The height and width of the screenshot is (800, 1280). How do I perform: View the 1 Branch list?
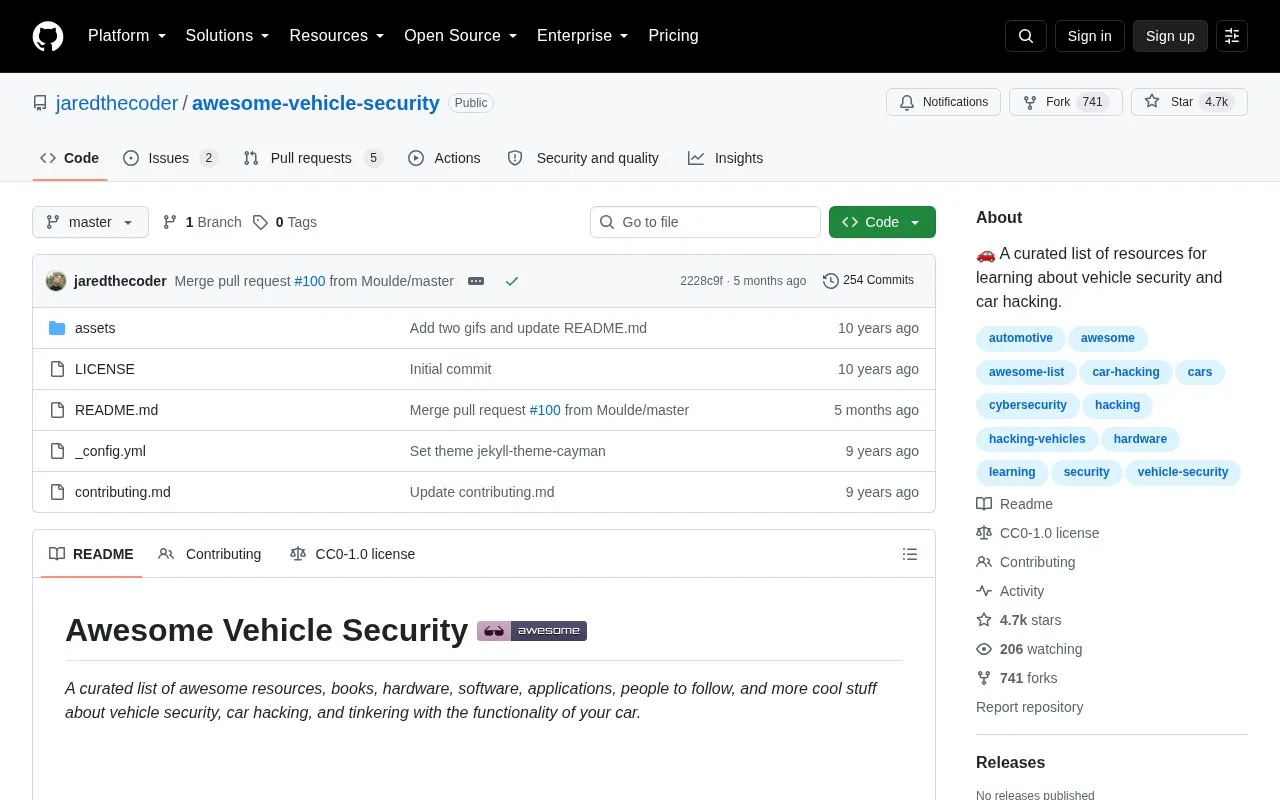[x=202, y=222]
